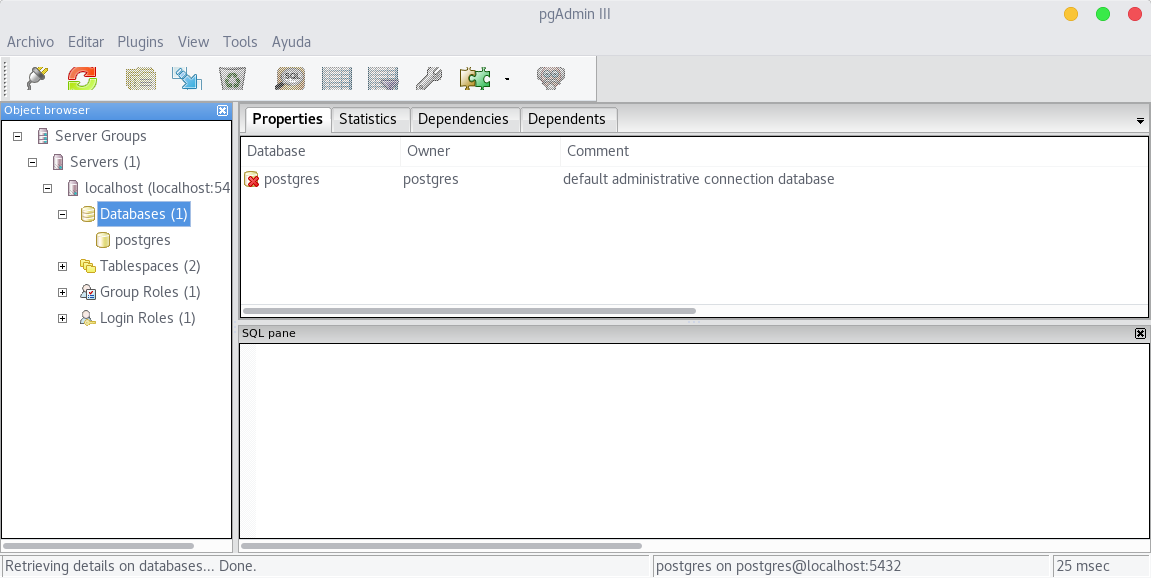Screen dimensions: 1151x578
Task: Open the maintenance wrench tool
Action: (428, 77)
